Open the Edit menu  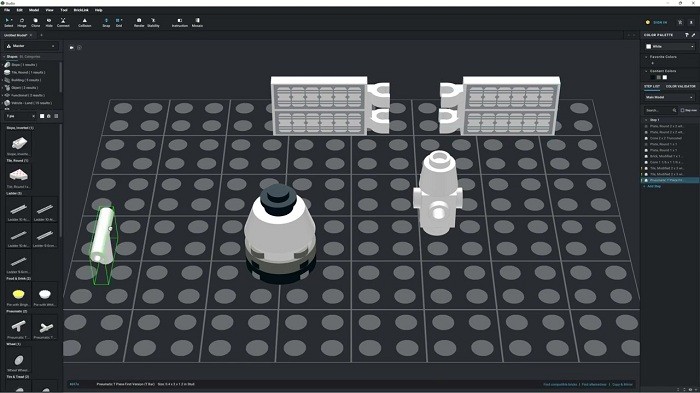click(20, 10)
